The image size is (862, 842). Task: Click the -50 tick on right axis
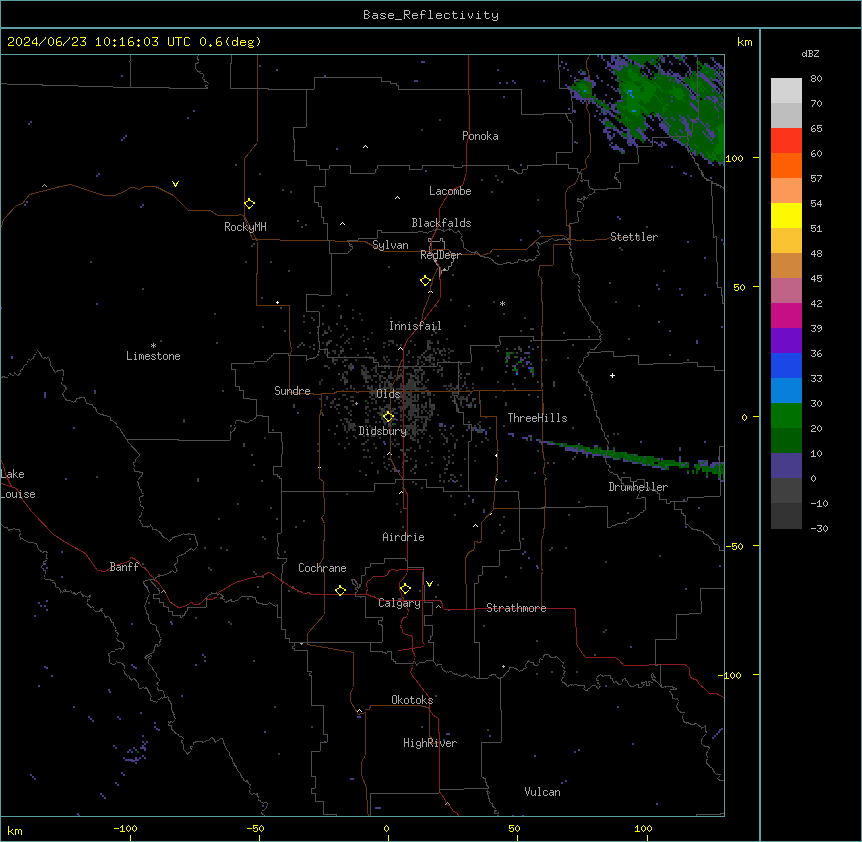coord(735,546)
